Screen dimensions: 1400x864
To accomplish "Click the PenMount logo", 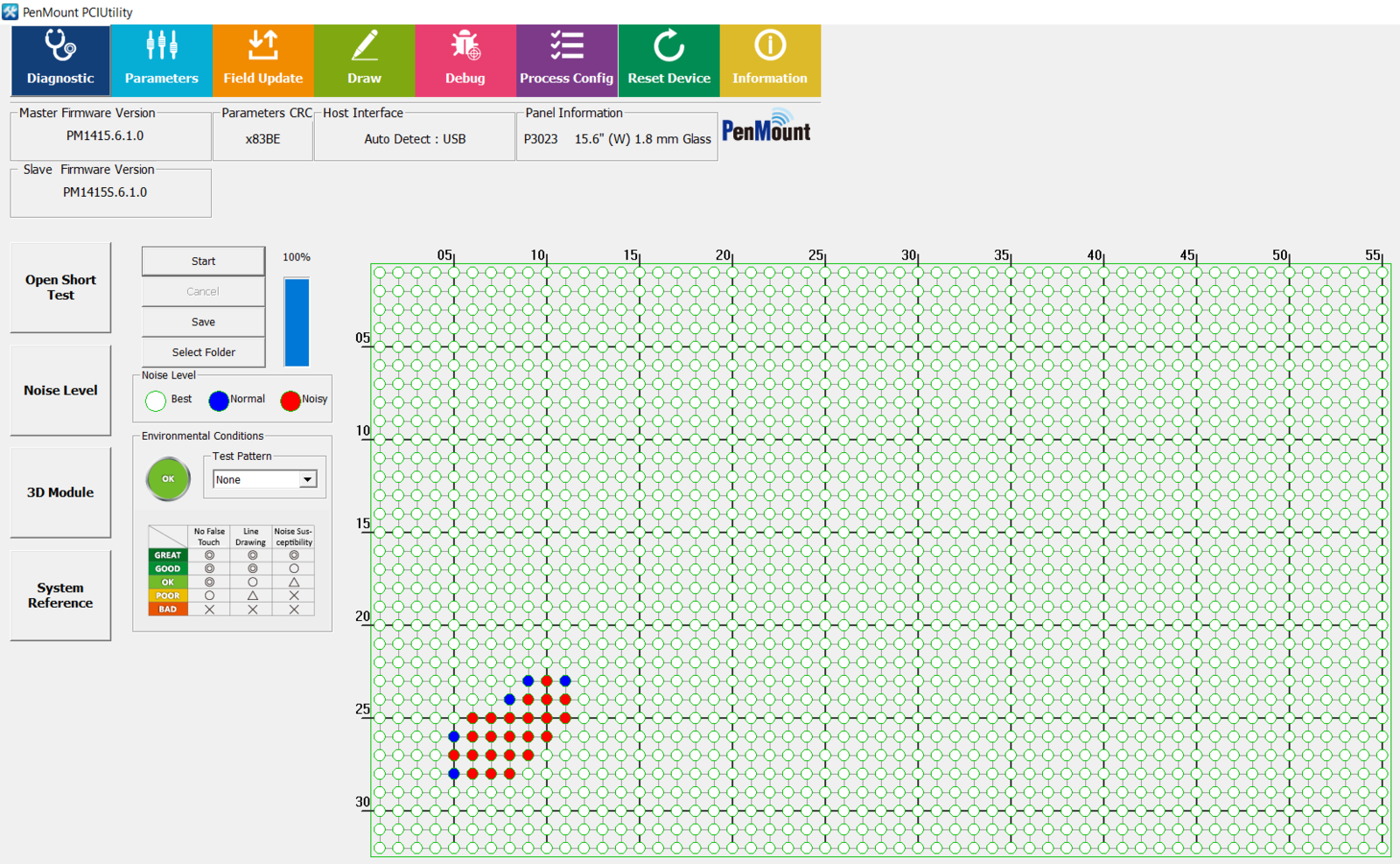I will [x=766, y=128].
